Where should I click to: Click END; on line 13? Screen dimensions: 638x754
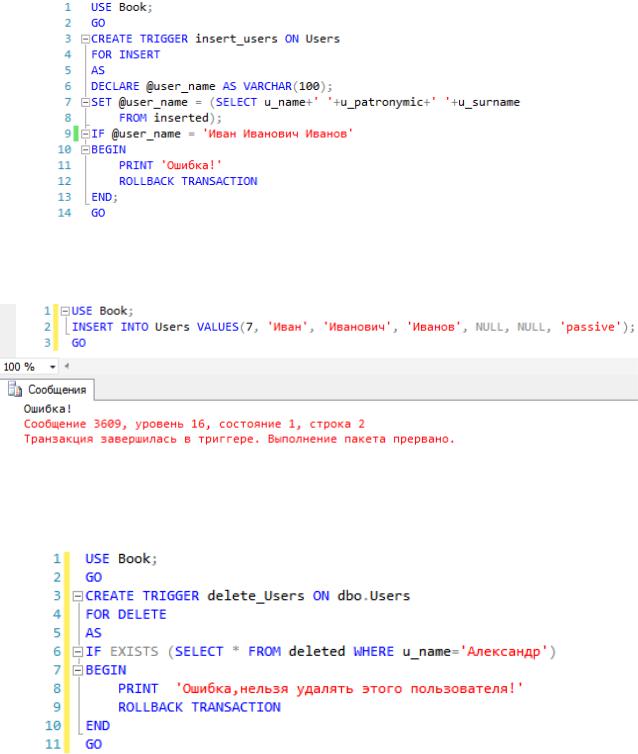click(x=104, y=197)
